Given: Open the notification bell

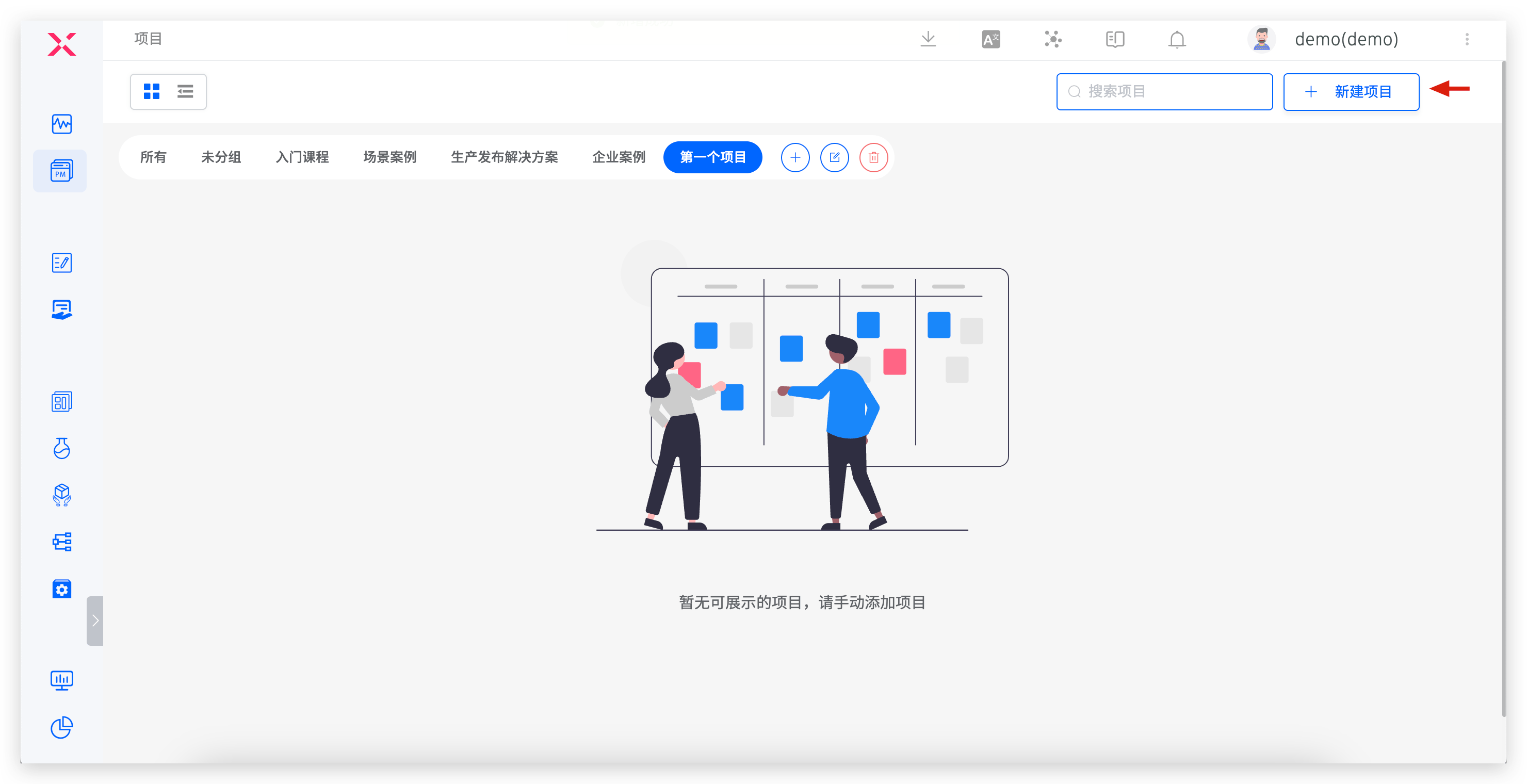Looking at the screenshot, I should point(1177,40).
